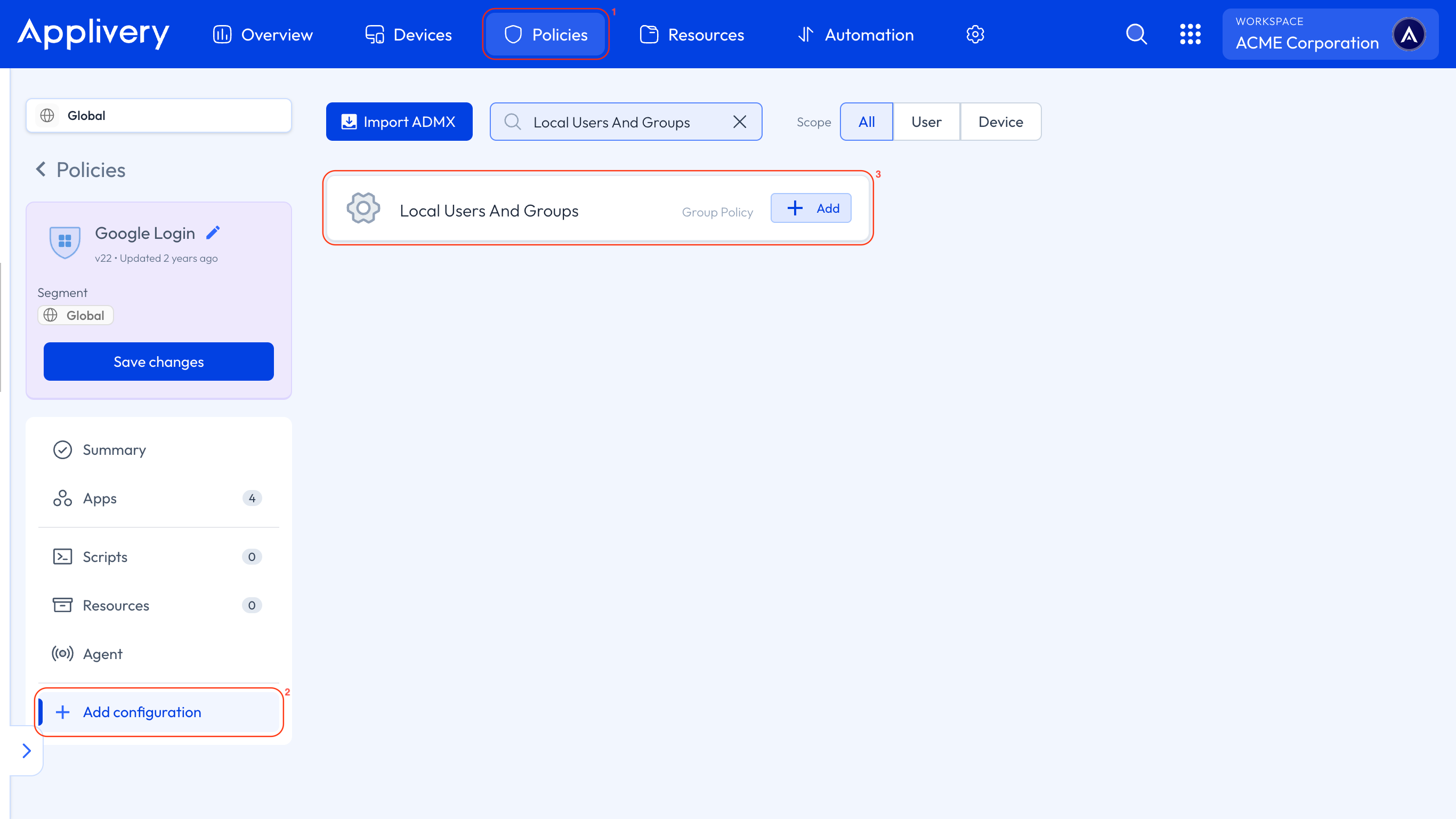The height and width of the screenshot is (819, 1456).
Task: Click Save changes for Google Login
Action: coord(158,362)
